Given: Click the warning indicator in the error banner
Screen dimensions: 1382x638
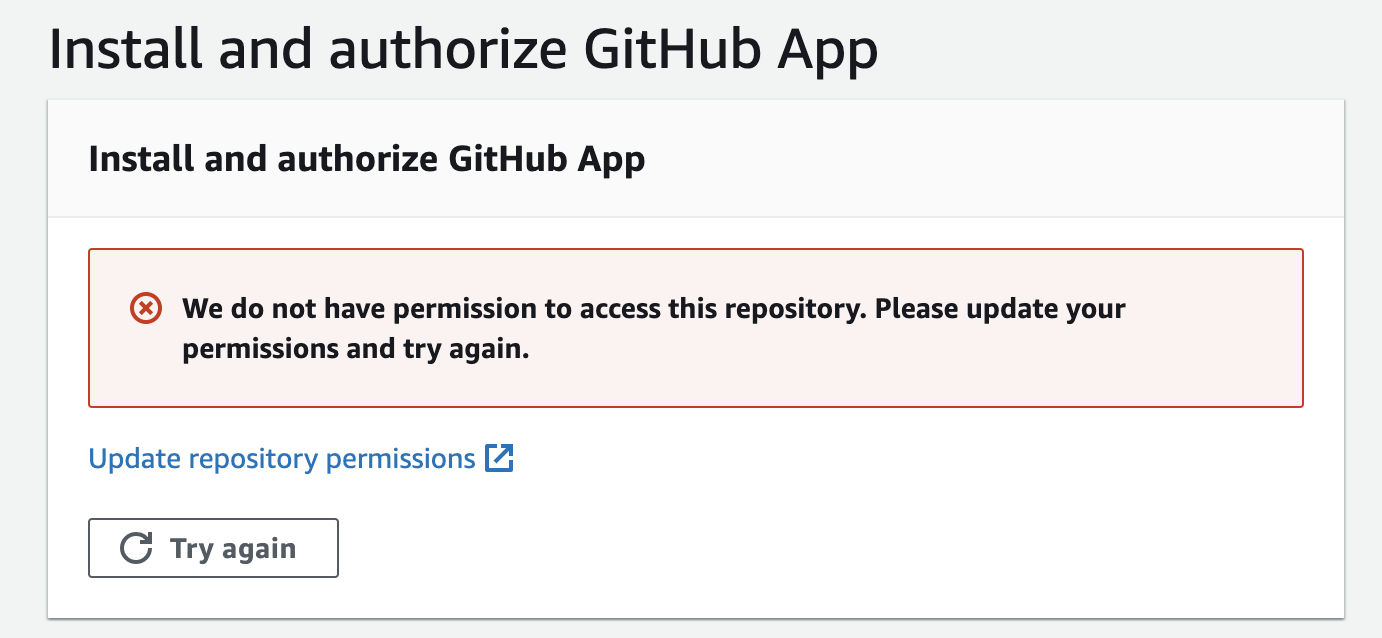Looking at the screenshot, I should 146,309.
